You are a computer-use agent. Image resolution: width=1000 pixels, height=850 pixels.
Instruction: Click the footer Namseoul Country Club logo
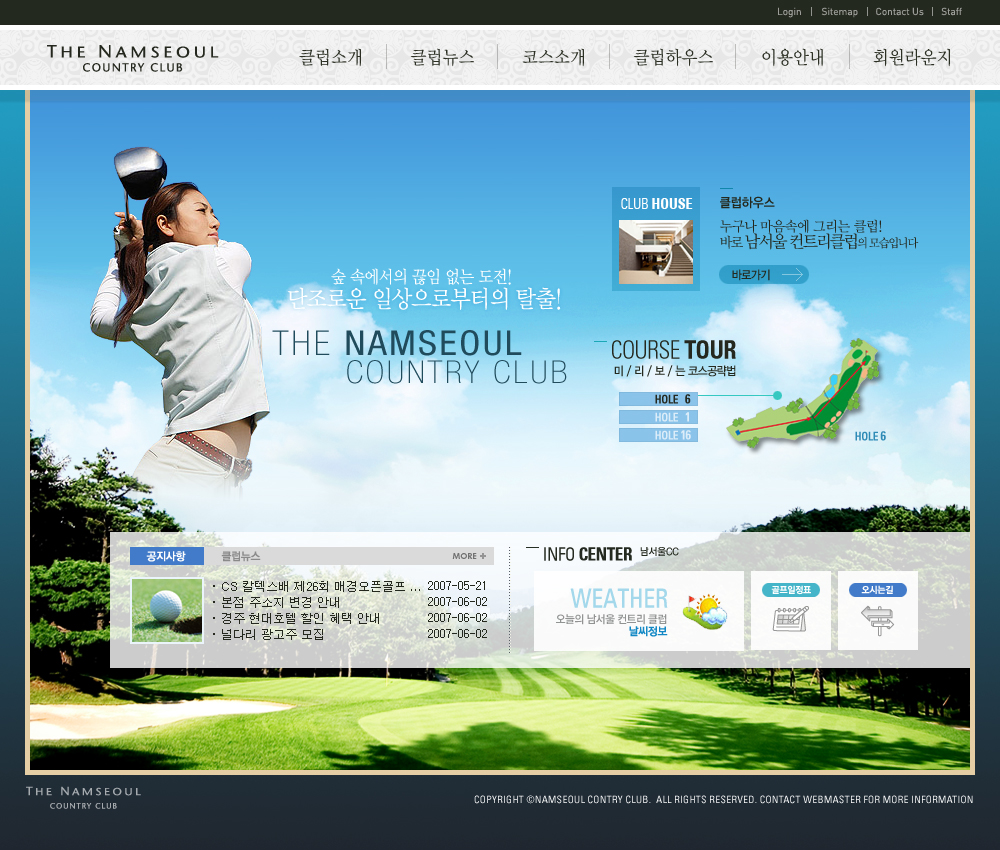pyautogui.click(x=84, y=798)
